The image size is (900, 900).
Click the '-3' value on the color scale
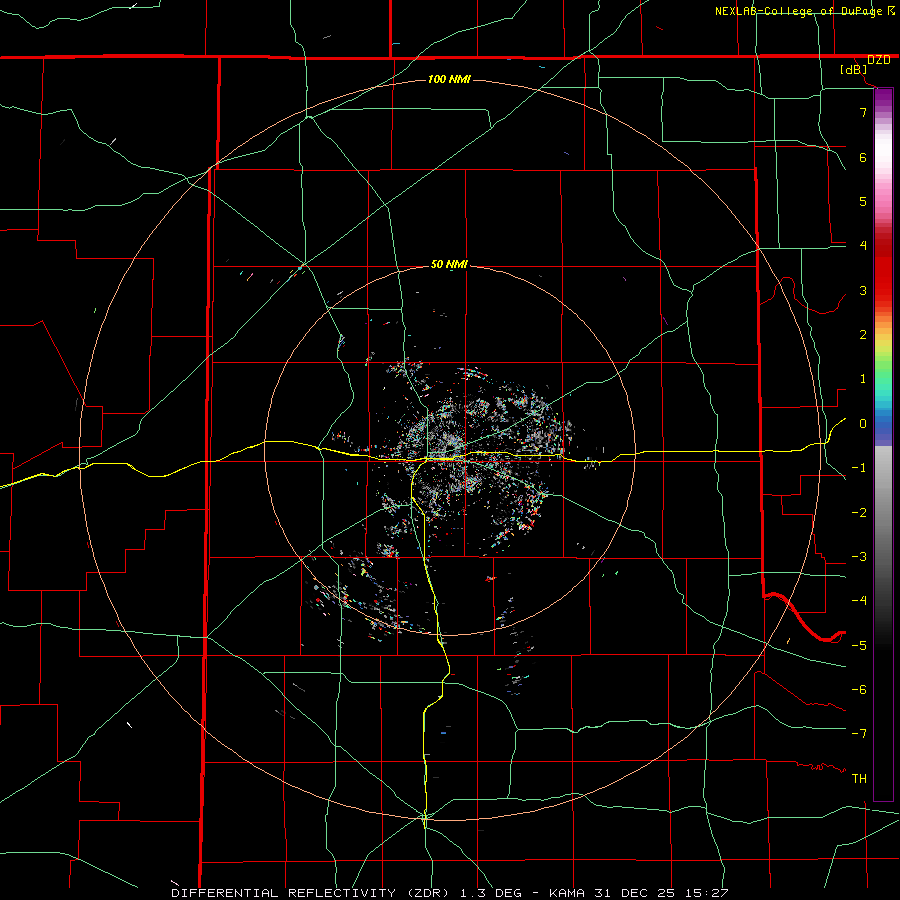(859, 557)
